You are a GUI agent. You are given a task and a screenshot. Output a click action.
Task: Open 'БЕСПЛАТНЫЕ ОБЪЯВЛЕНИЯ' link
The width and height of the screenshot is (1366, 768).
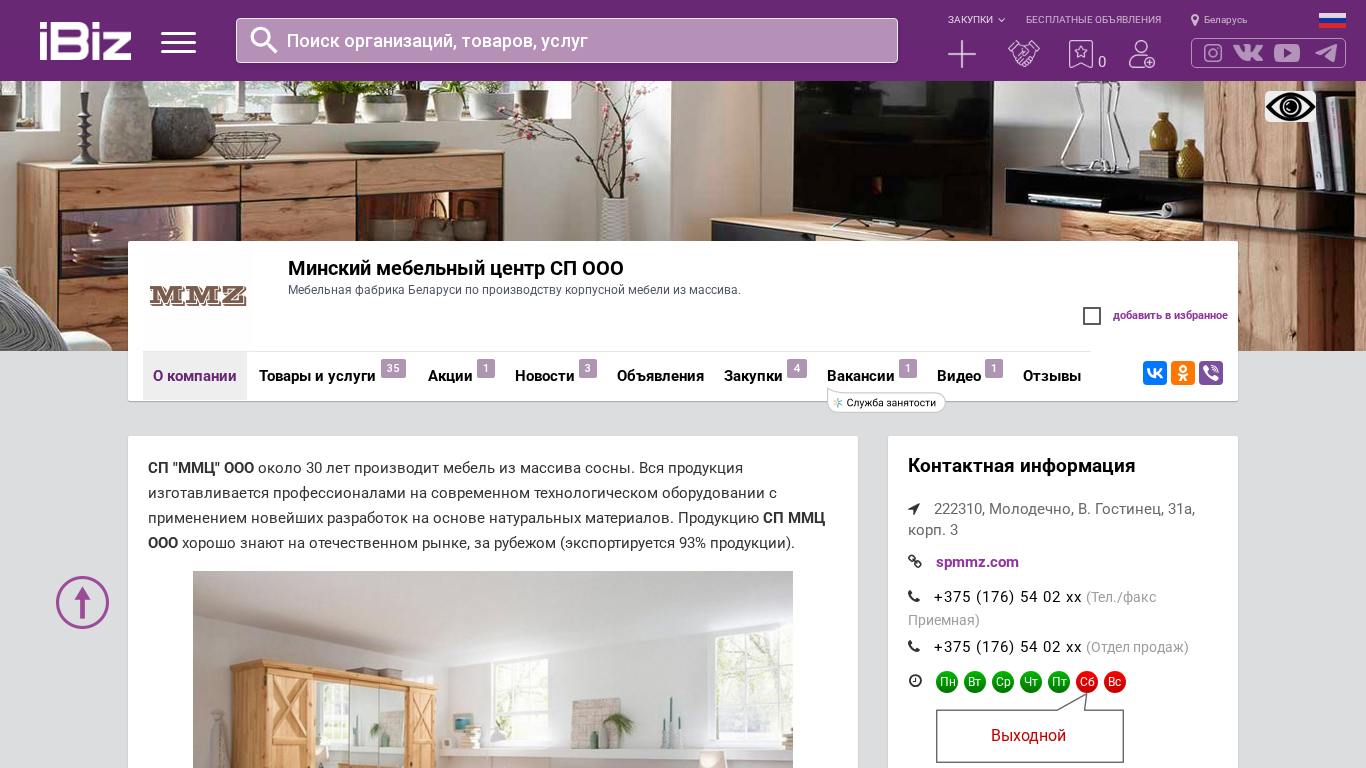tap(1093, 20)
